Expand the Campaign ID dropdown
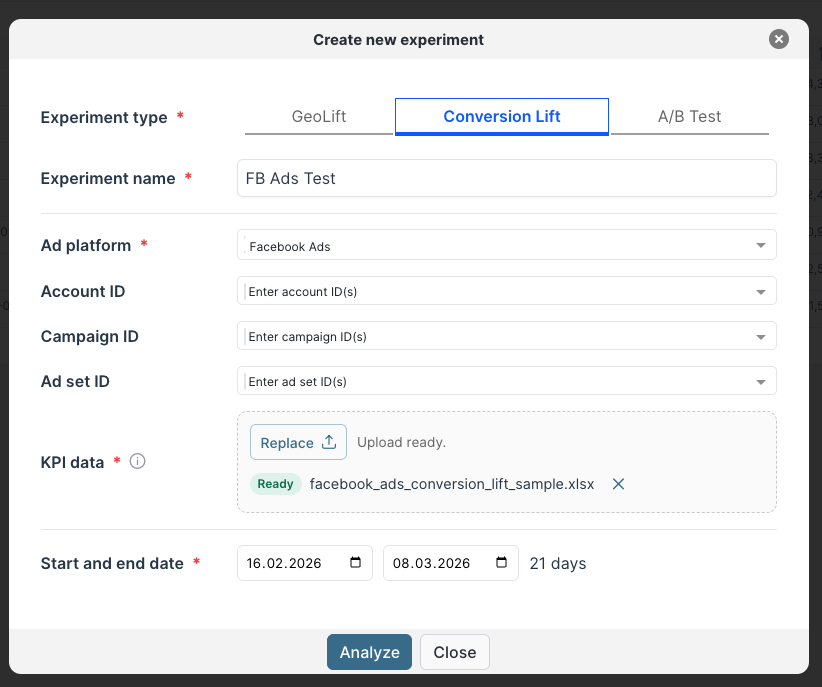The height and width of the screenshot is (687, 822). [506, 336]
